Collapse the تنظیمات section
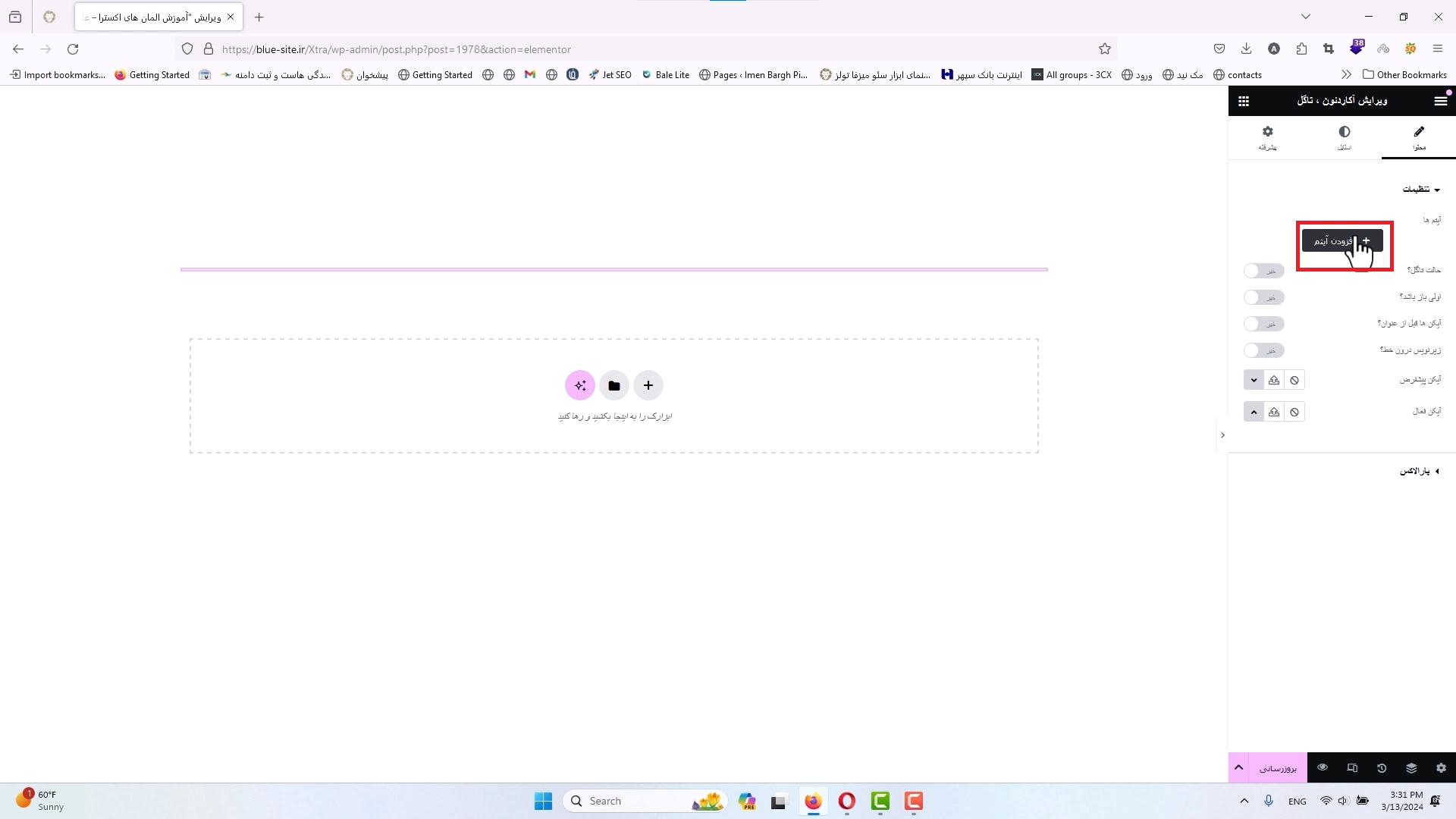The height and width of the screenshot is (819, 1456). (1421, 190)
